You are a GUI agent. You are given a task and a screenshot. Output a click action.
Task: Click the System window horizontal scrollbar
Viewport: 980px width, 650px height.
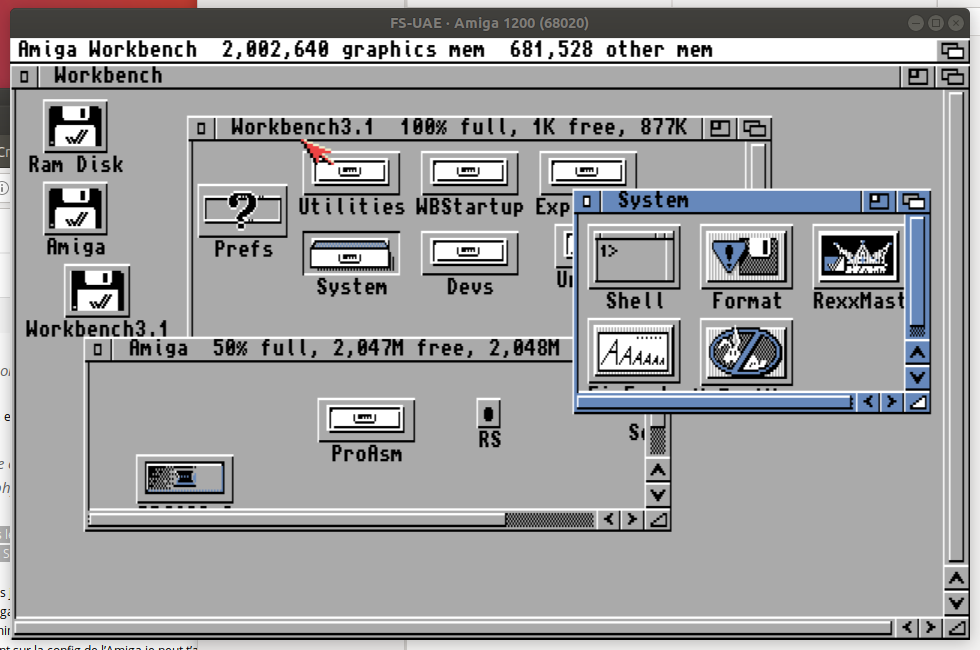[714, 402]
